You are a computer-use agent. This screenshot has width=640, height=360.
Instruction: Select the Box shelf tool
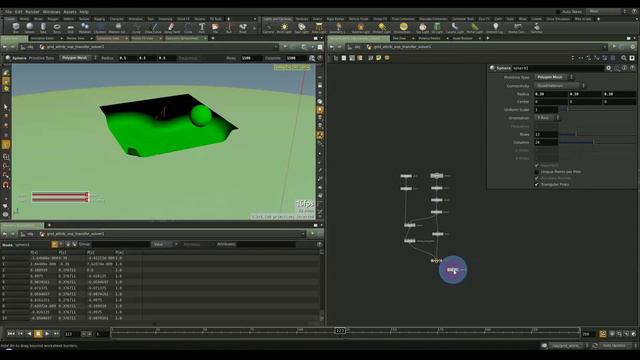(x=16, y=28)
